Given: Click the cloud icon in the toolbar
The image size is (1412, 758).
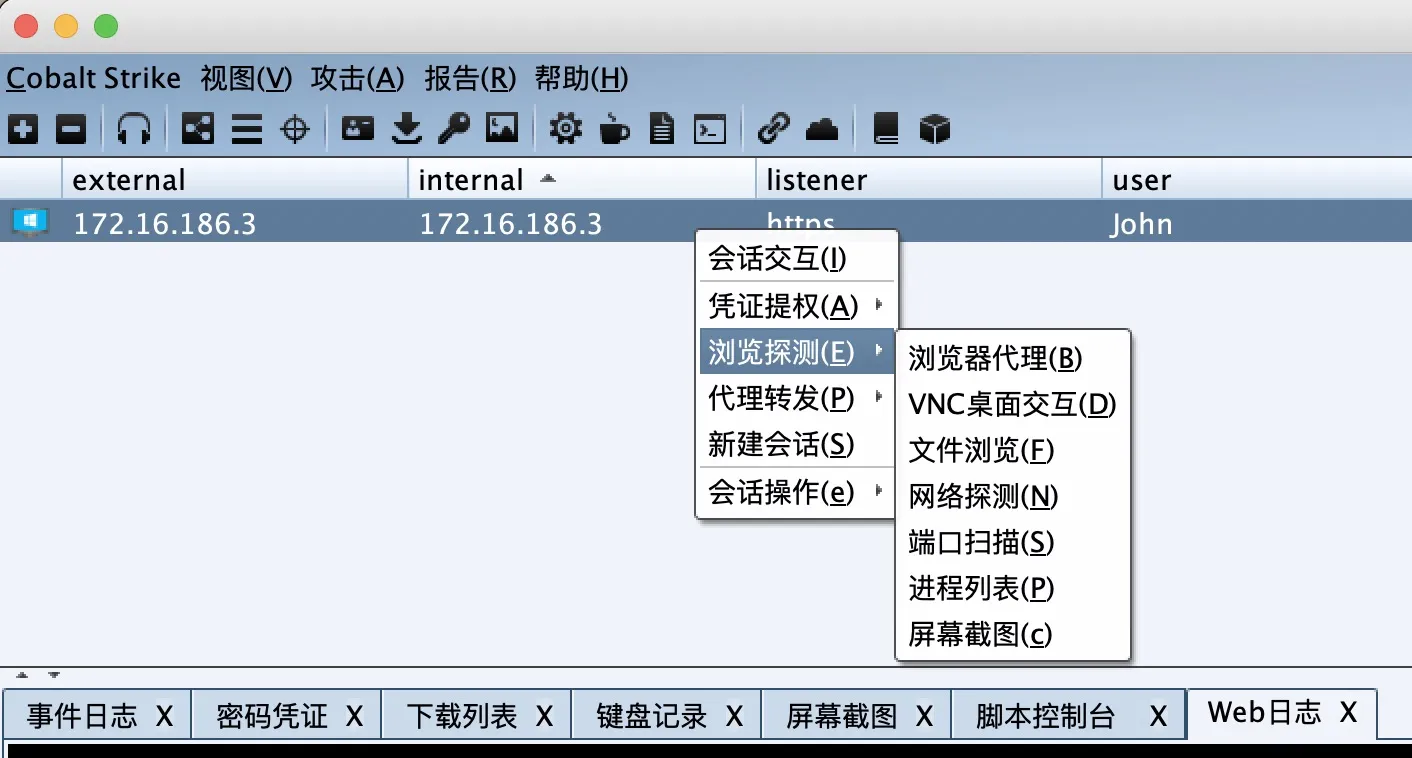Looking at the screenshot, I should point(822,128).
